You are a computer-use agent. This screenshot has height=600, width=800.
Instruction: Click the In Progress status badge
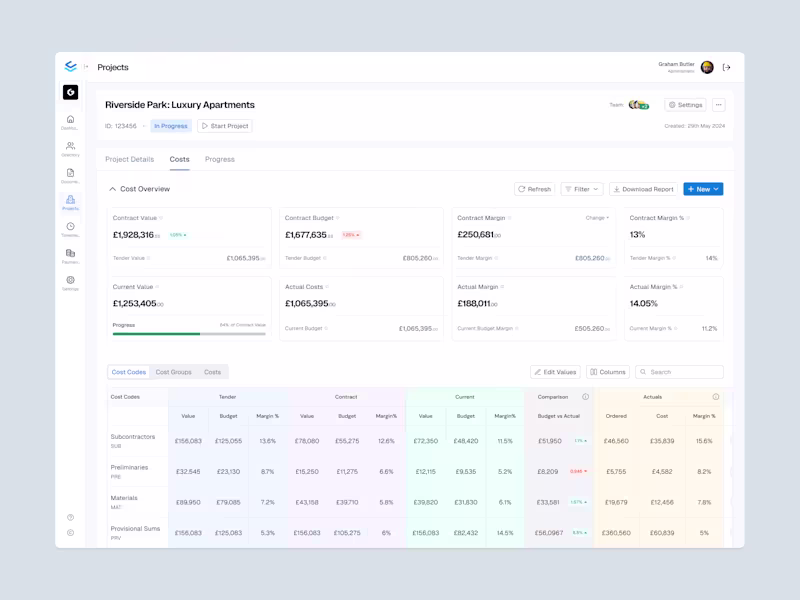(170, 125)
